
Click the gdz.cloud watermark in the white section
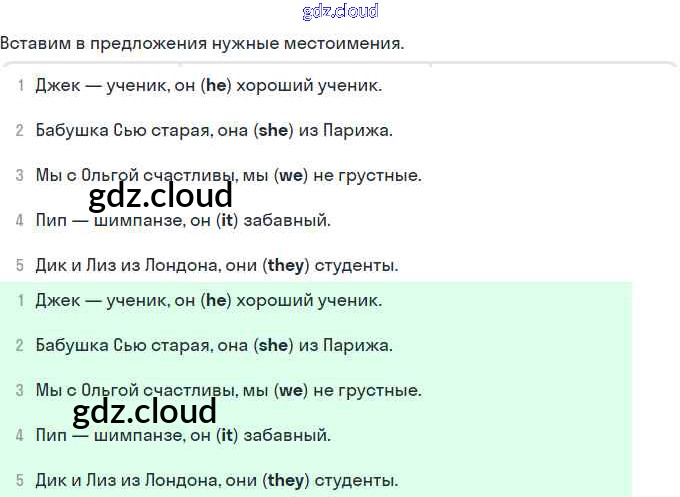coord(160,196)
